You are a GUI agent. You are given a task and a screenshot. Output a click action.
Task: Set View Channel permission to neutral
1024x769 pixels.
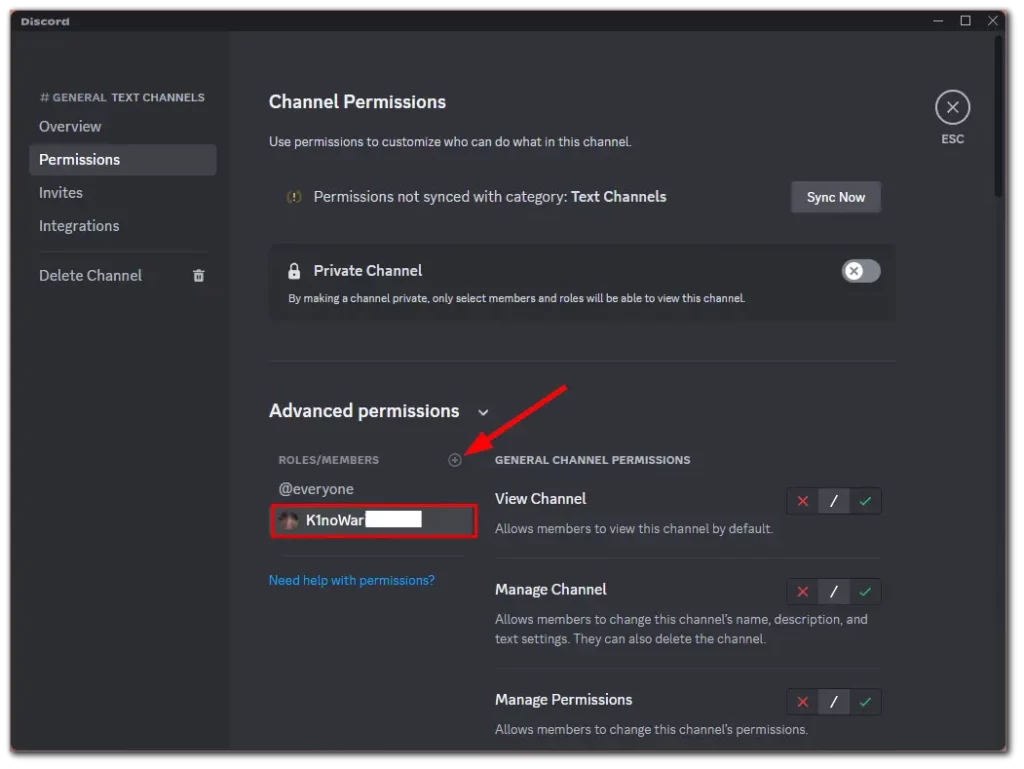click(x=833, y=501)
